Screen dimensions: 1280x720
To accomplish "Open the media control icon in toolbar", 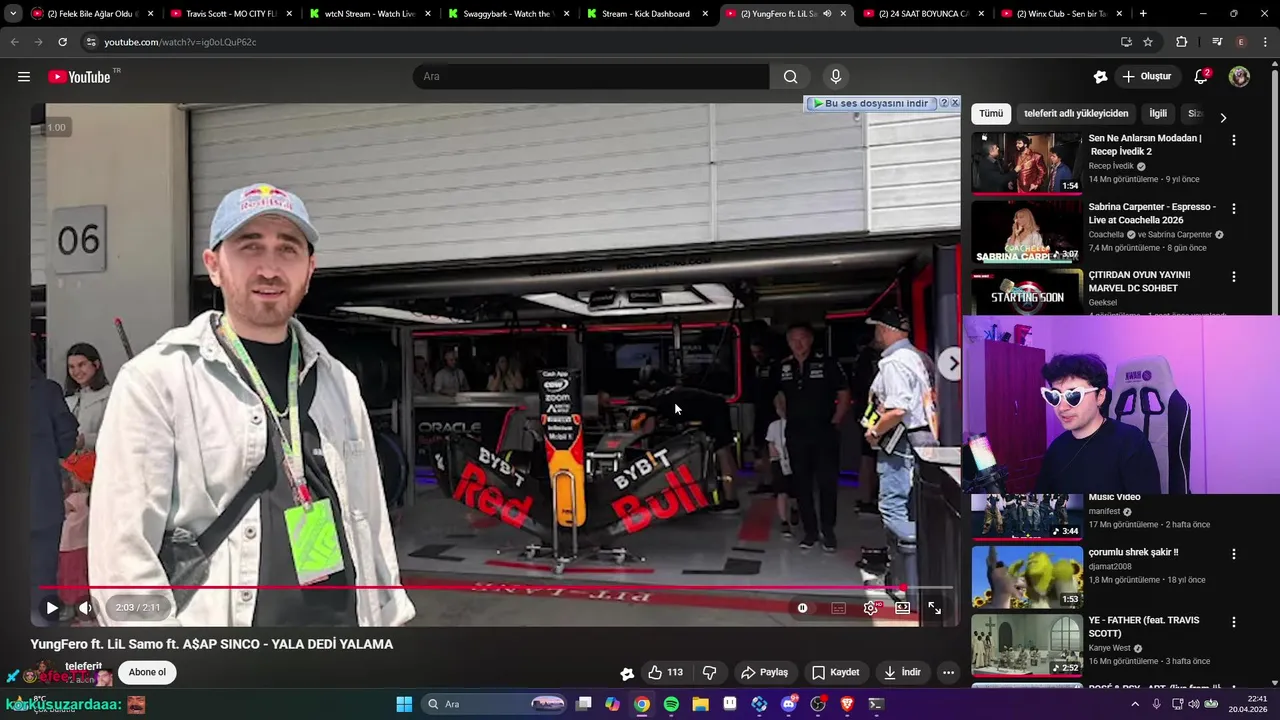I will [1217, 42].
